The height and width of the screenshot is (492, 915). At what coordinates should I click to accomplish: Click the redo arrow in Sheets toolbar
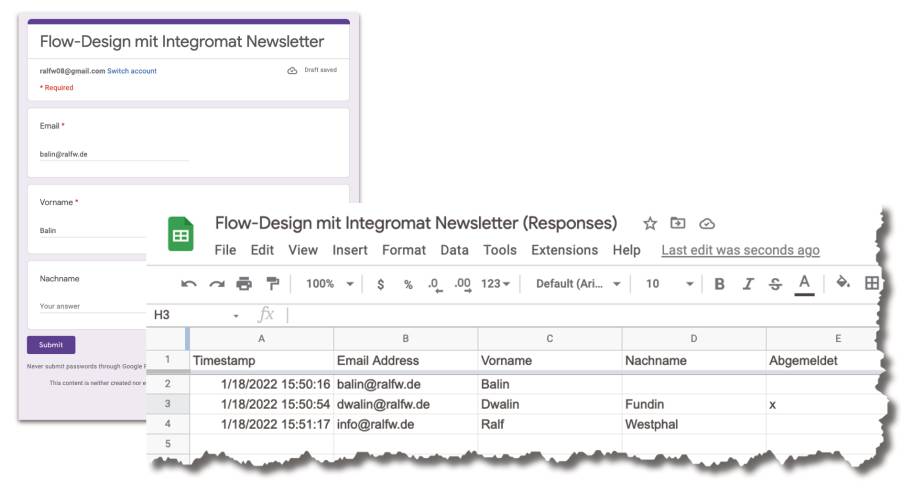click(216, 284)
